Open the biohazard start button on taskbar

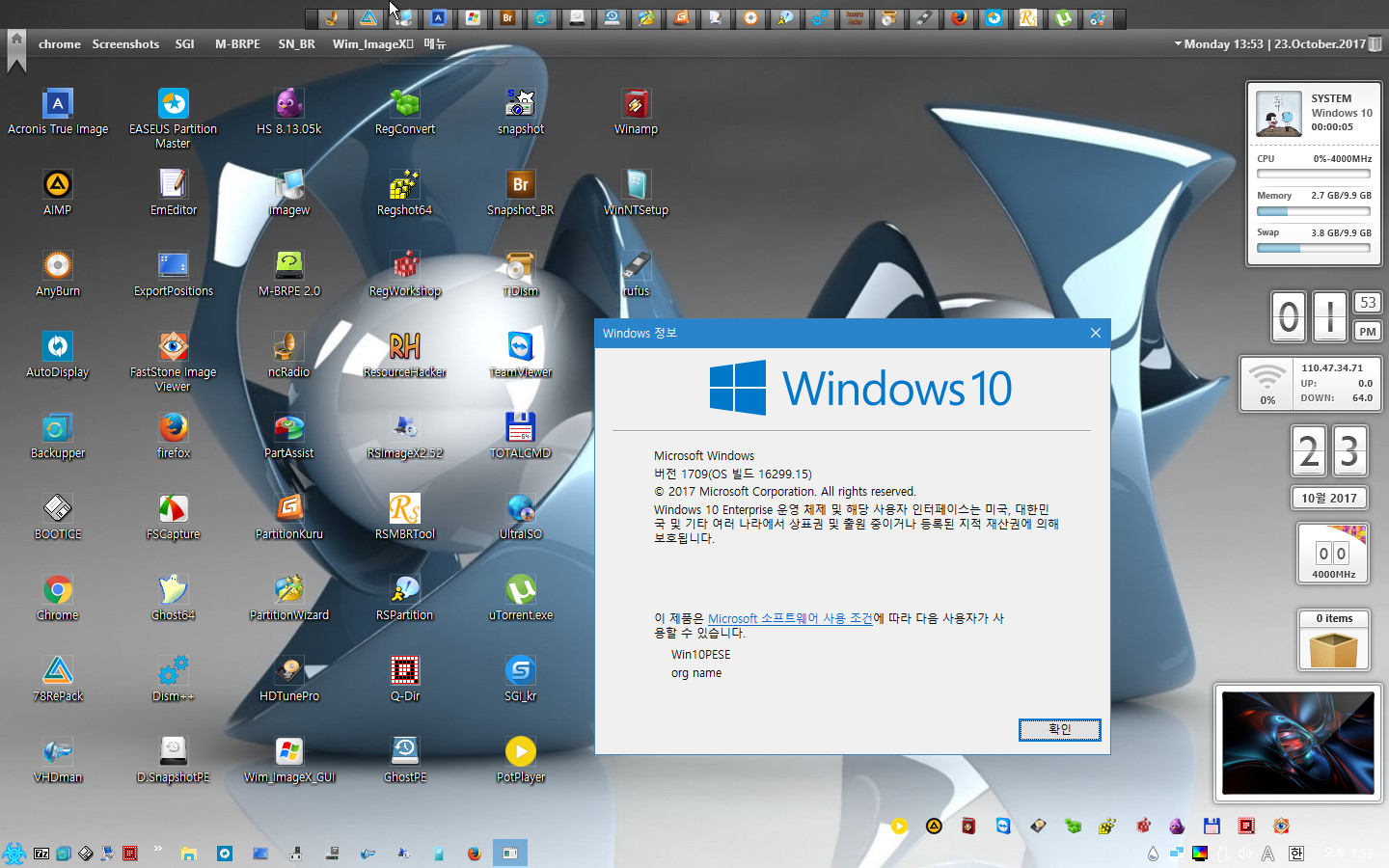(x=14, y=854)
